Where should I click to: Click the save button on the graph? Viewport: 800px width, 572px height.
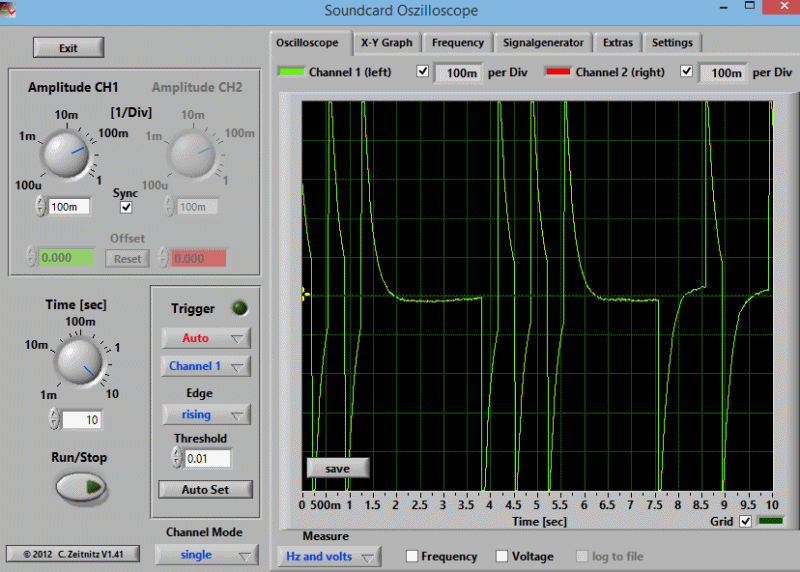pos(338,468)
